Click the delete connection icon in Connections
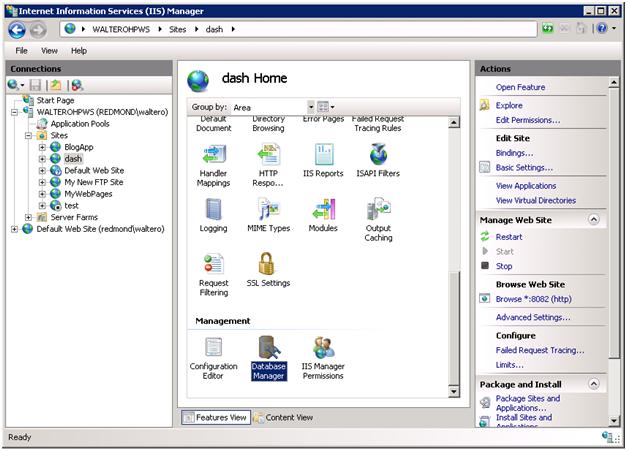 (77, 85)
